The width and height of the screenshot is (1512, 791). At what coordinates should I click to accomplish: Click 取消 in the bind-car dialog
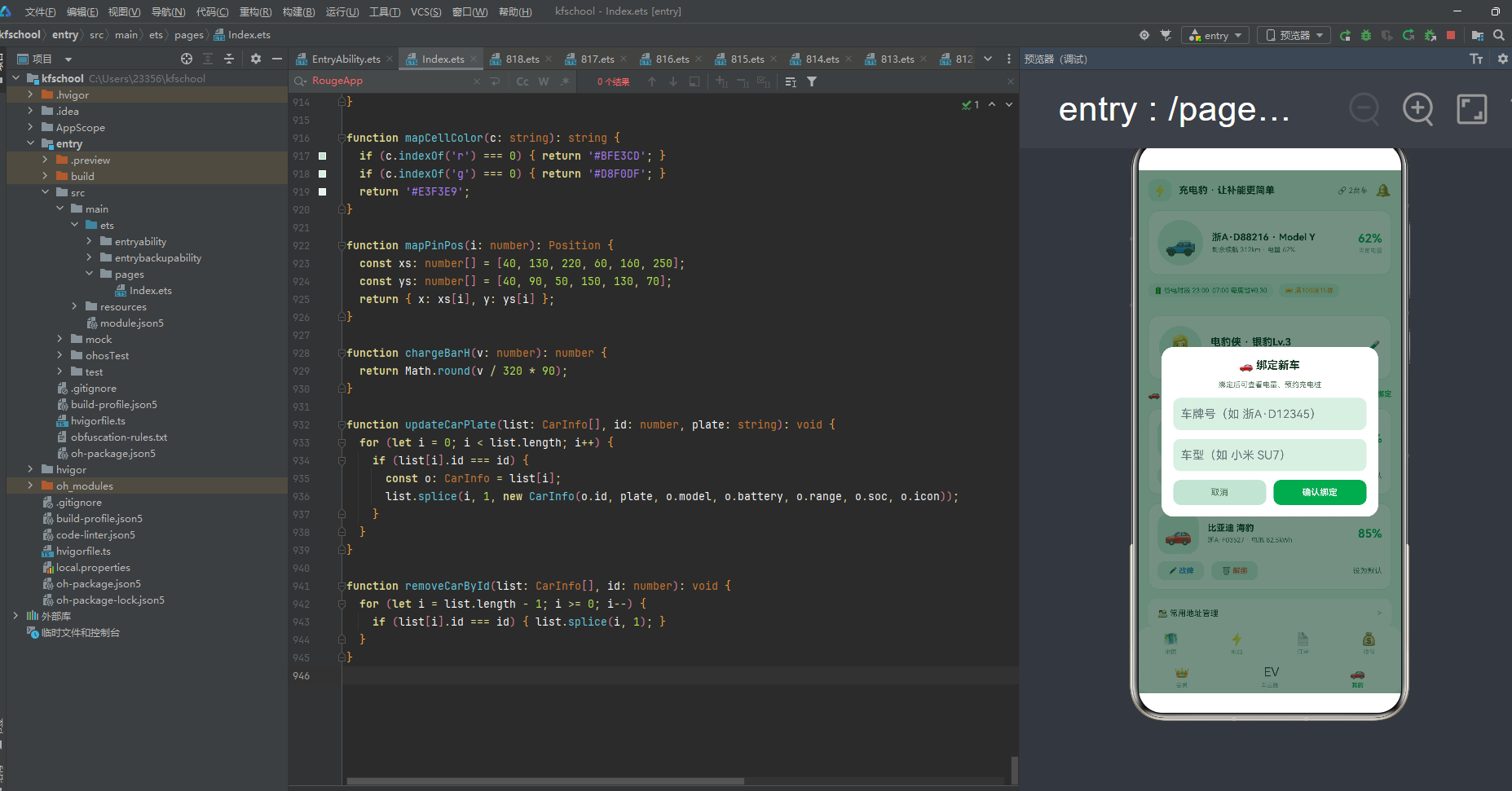click(1219, 492)
